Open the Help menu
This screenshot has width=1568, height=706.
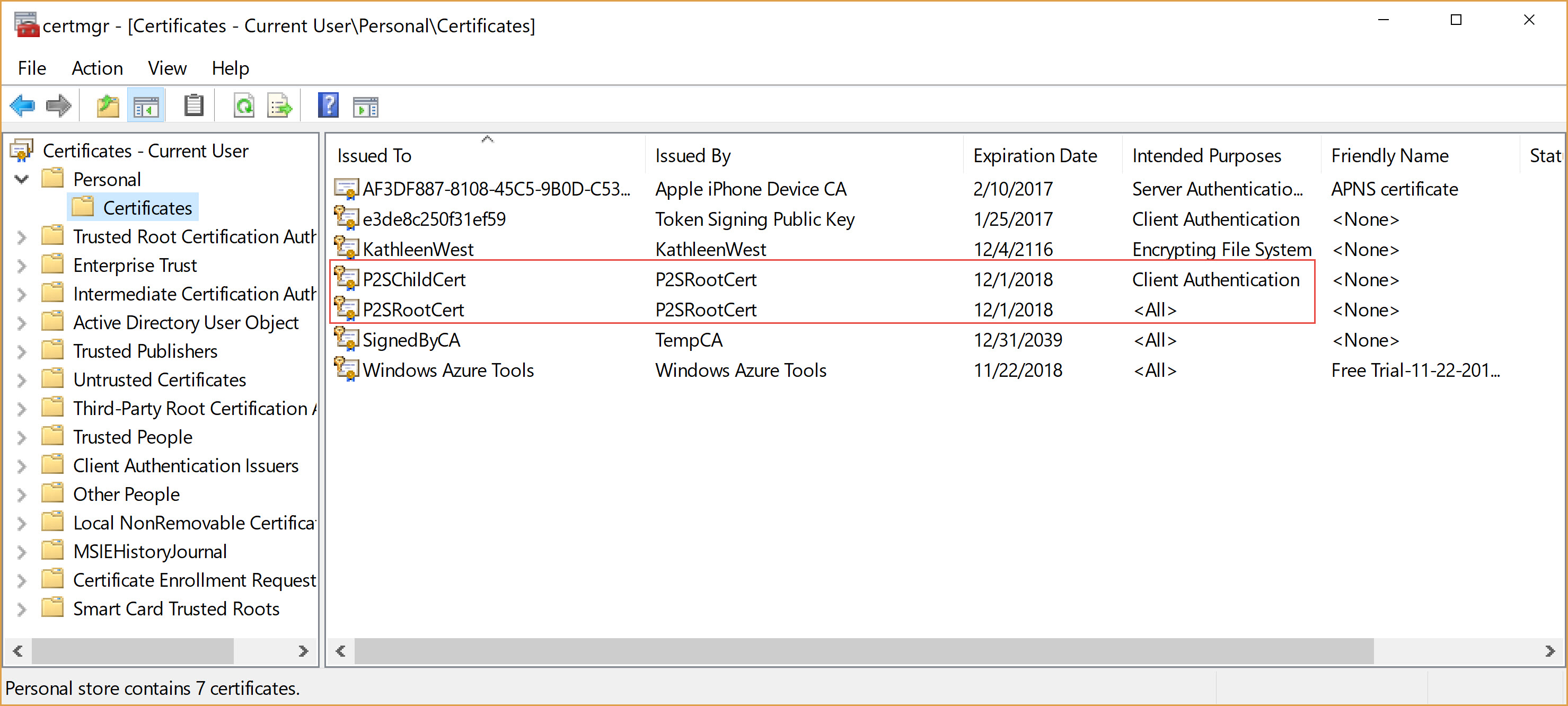point(230,68)
